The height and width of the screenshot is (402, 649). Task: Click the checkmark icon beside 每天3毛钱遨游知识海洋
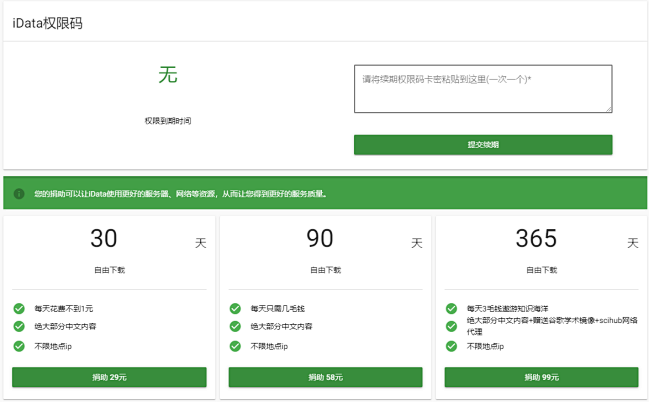coord(451,308)
